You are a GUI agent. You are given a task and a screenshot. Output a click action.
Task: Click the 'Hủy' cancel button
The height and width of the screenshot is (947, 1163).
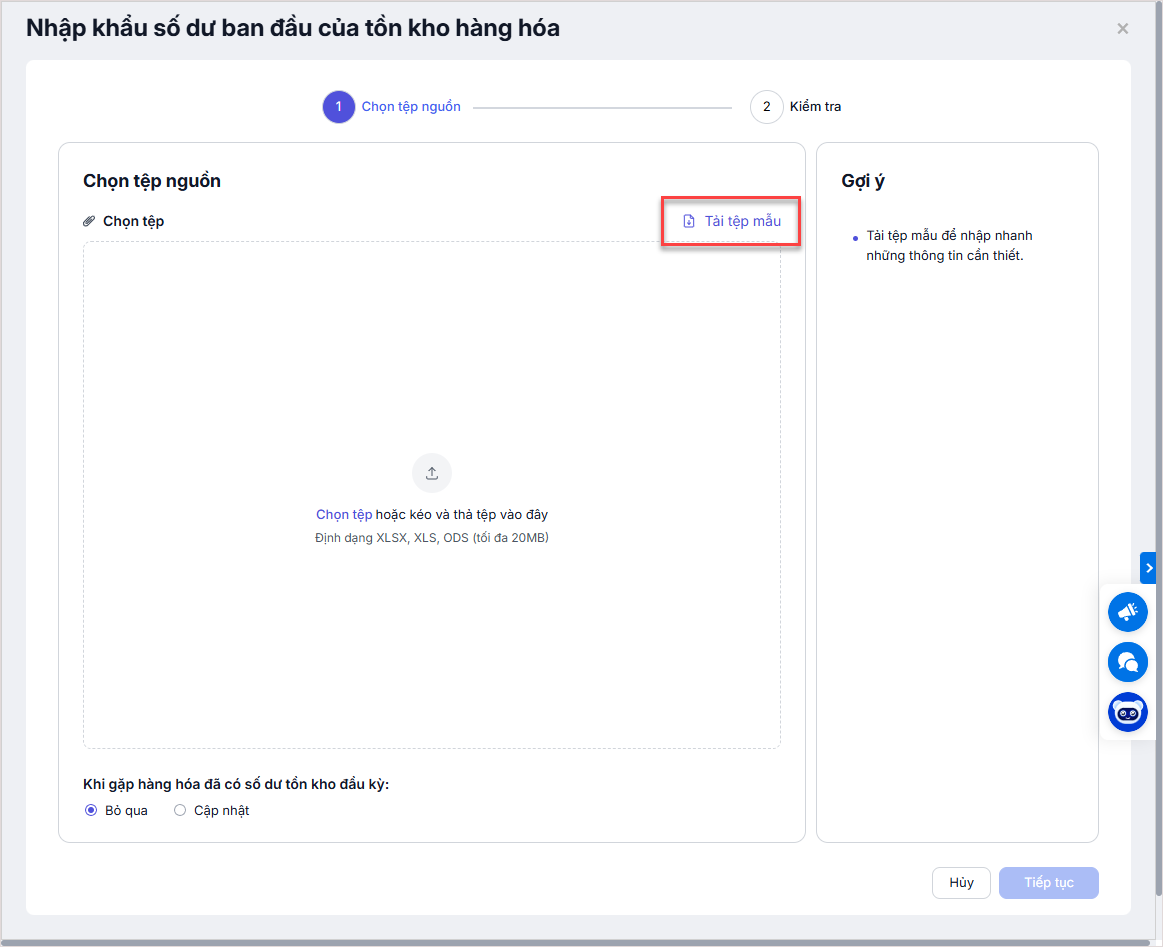(961, 882)
